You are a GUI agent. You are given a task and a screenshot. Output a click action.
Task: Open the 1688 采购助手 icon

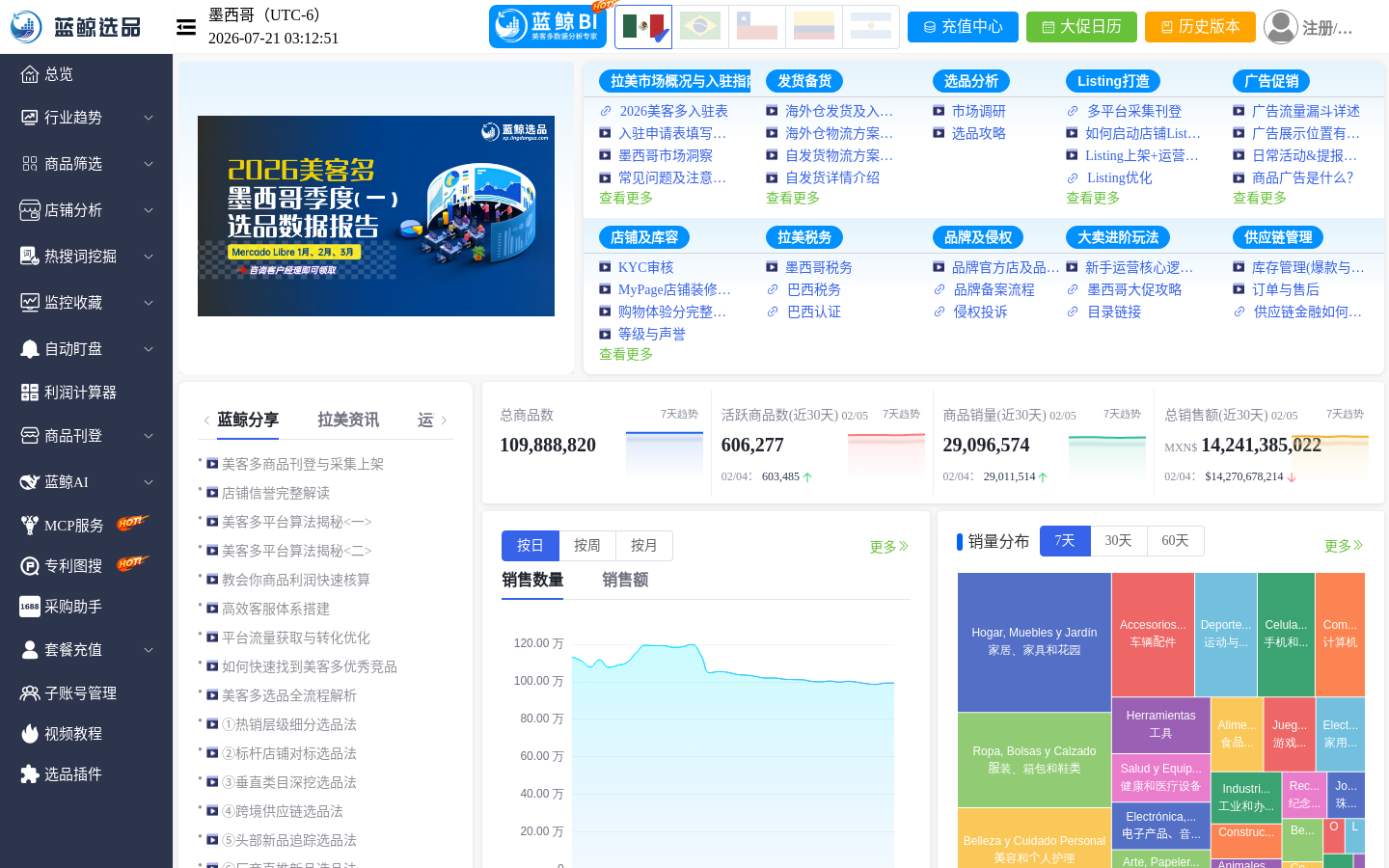[x=30, y=607]
